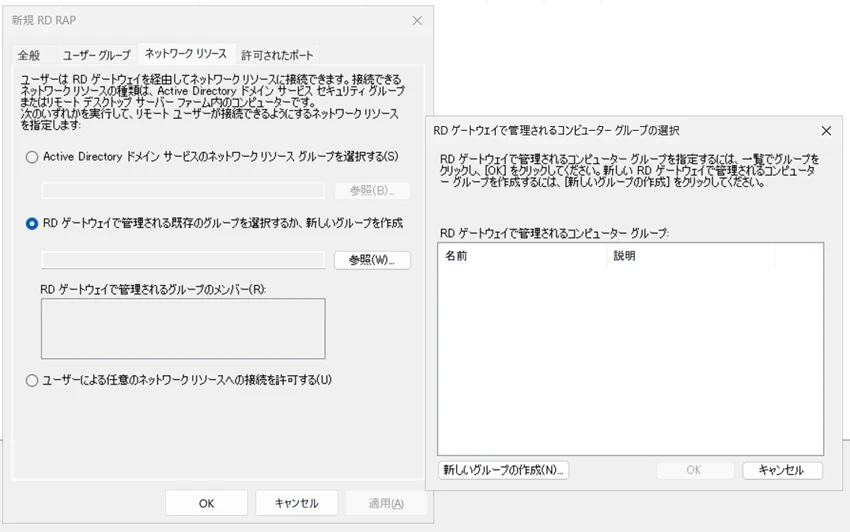The height and width of the screenshot is (532, 850).
Task: Click the 名前 column header
Action: point(522,256)
